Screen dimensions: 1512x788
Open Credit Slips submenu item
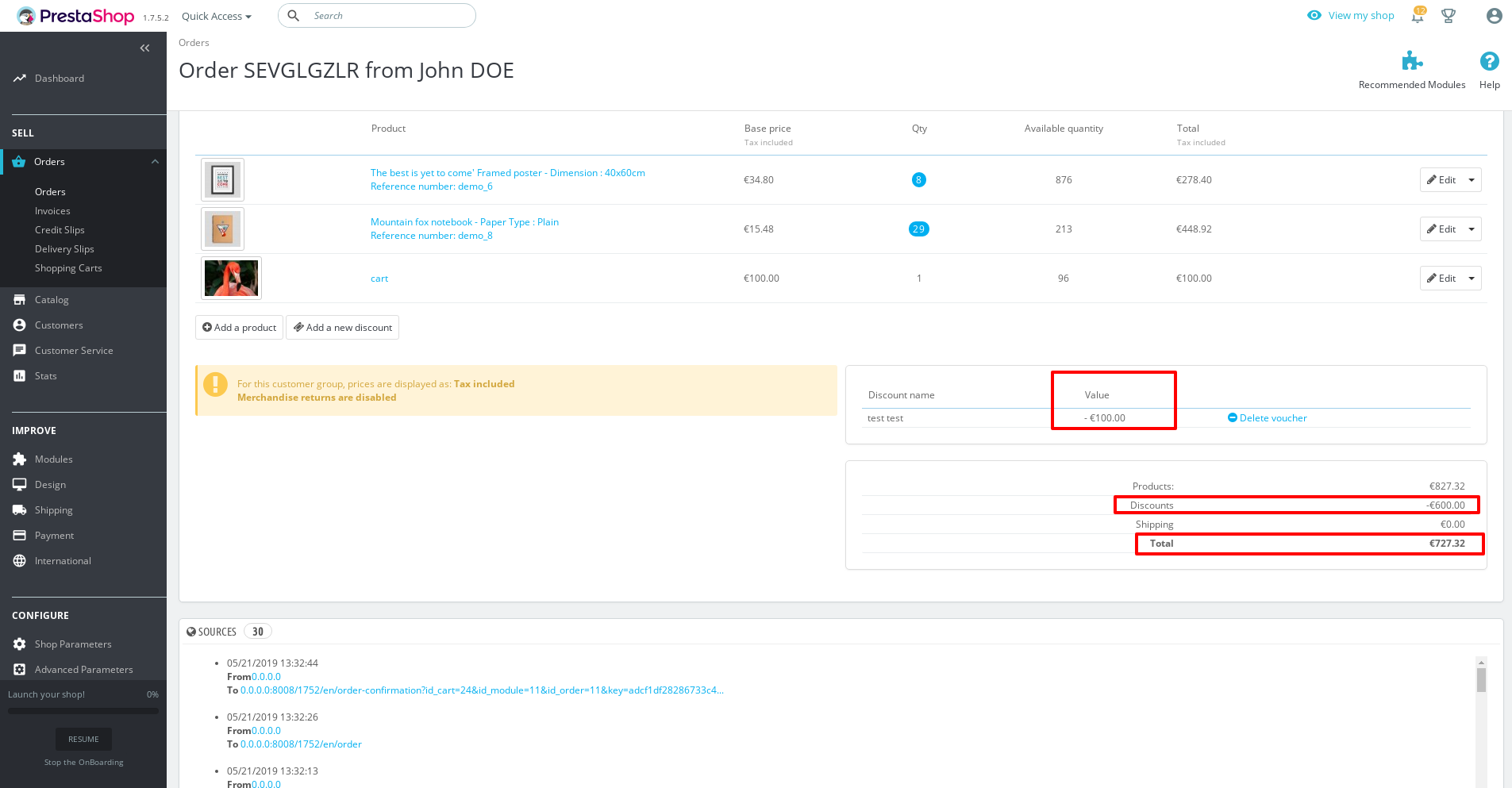[x=60, y=230]
